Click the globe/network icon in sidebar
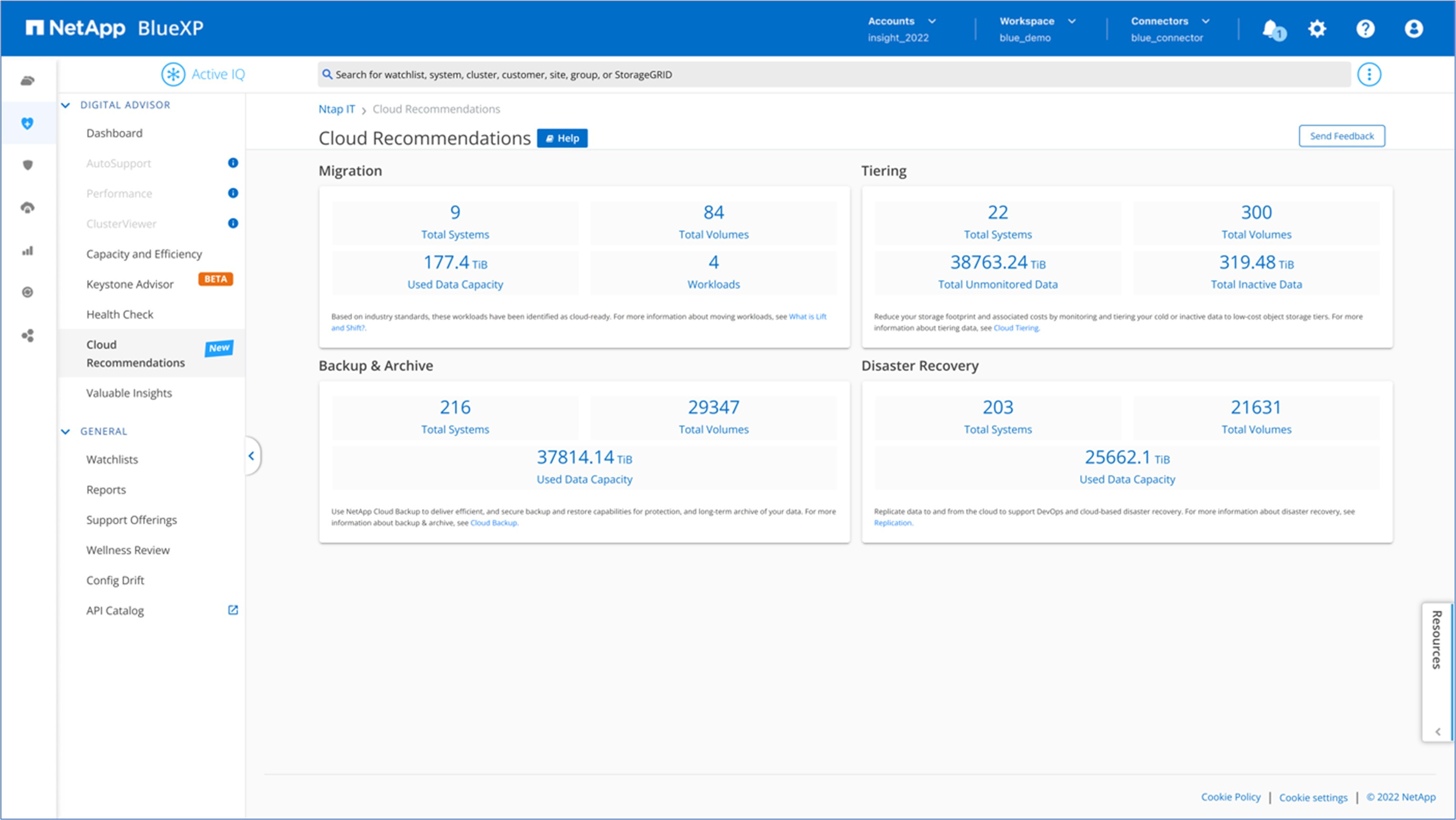 pos(27,293)
